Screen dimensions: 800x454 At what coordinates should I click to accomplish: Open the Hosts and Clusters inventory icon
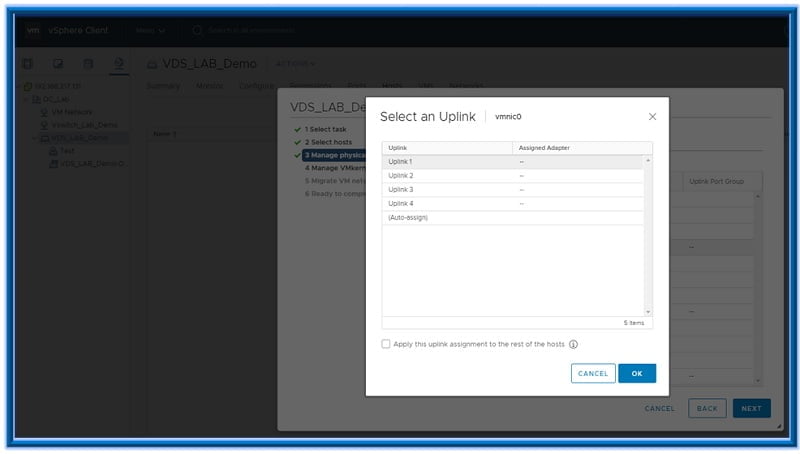coord(28,64)
